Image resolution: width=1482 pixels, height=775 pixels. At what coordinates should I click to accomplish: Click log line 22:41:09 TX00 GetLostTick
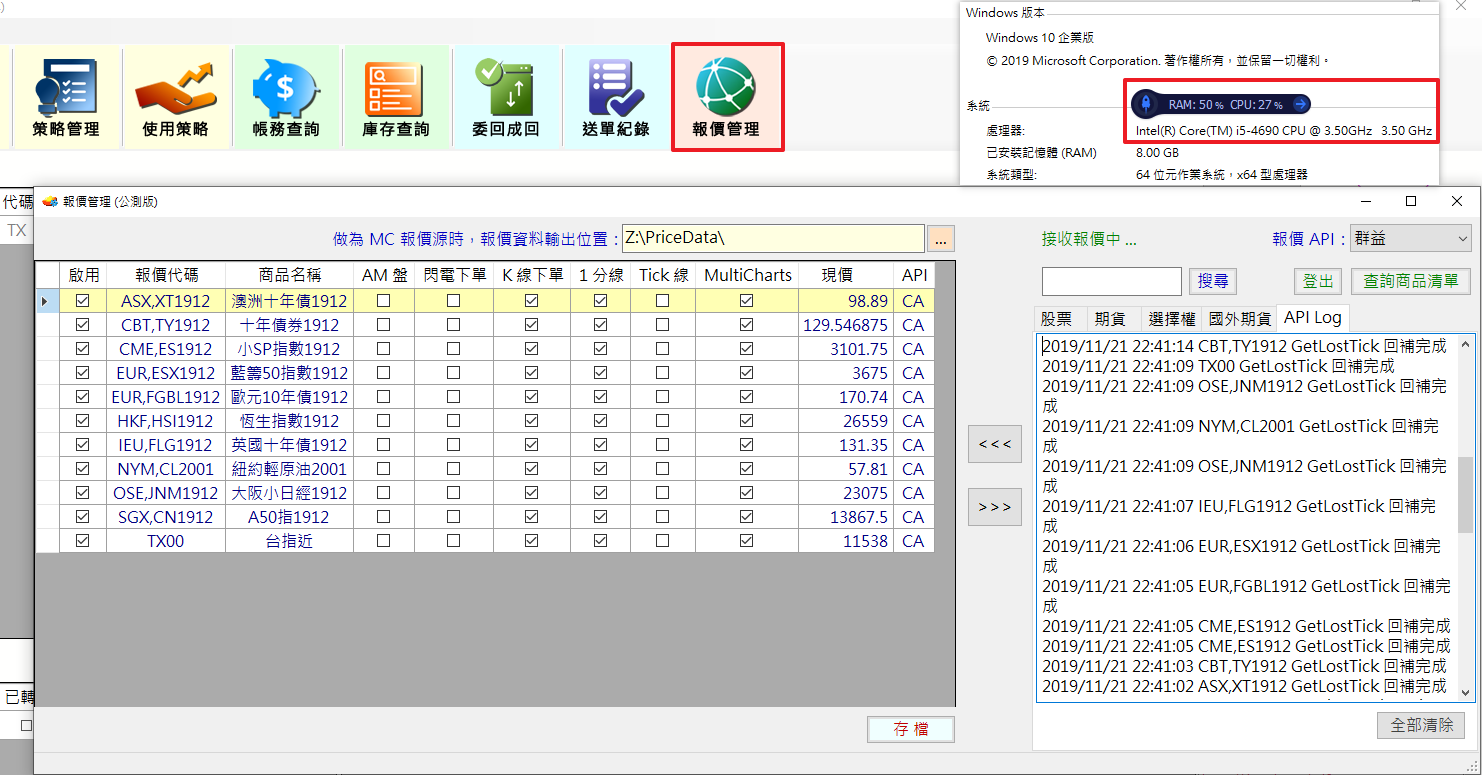(x=1218, y=366)
